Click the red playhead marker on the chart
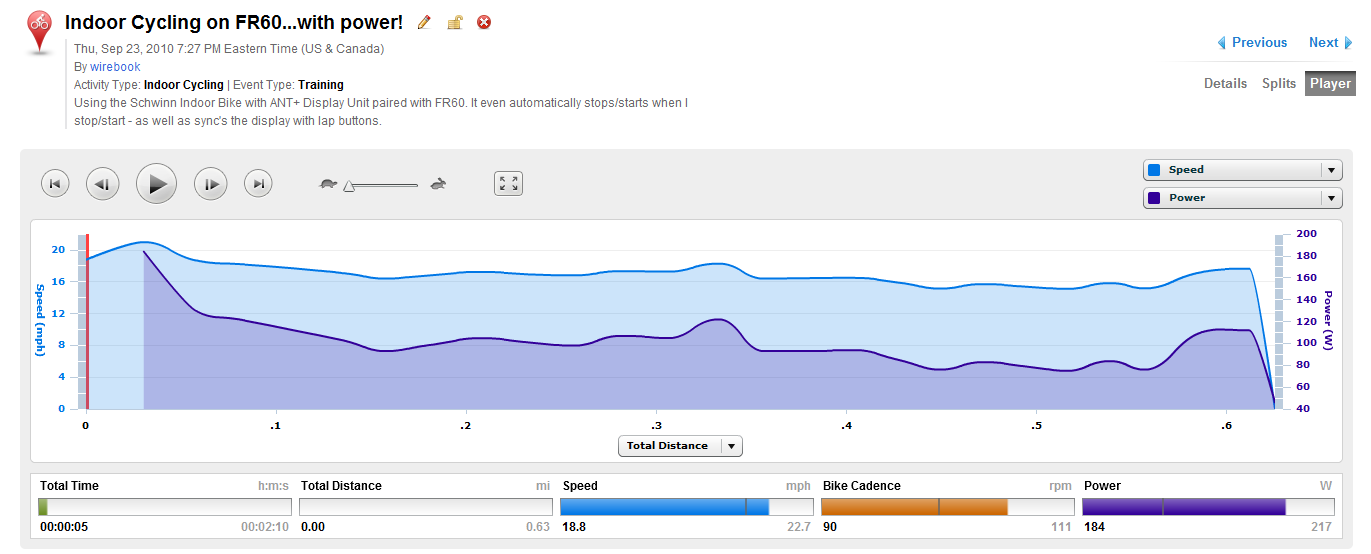 pyautogui.click(x=87, y=322)
